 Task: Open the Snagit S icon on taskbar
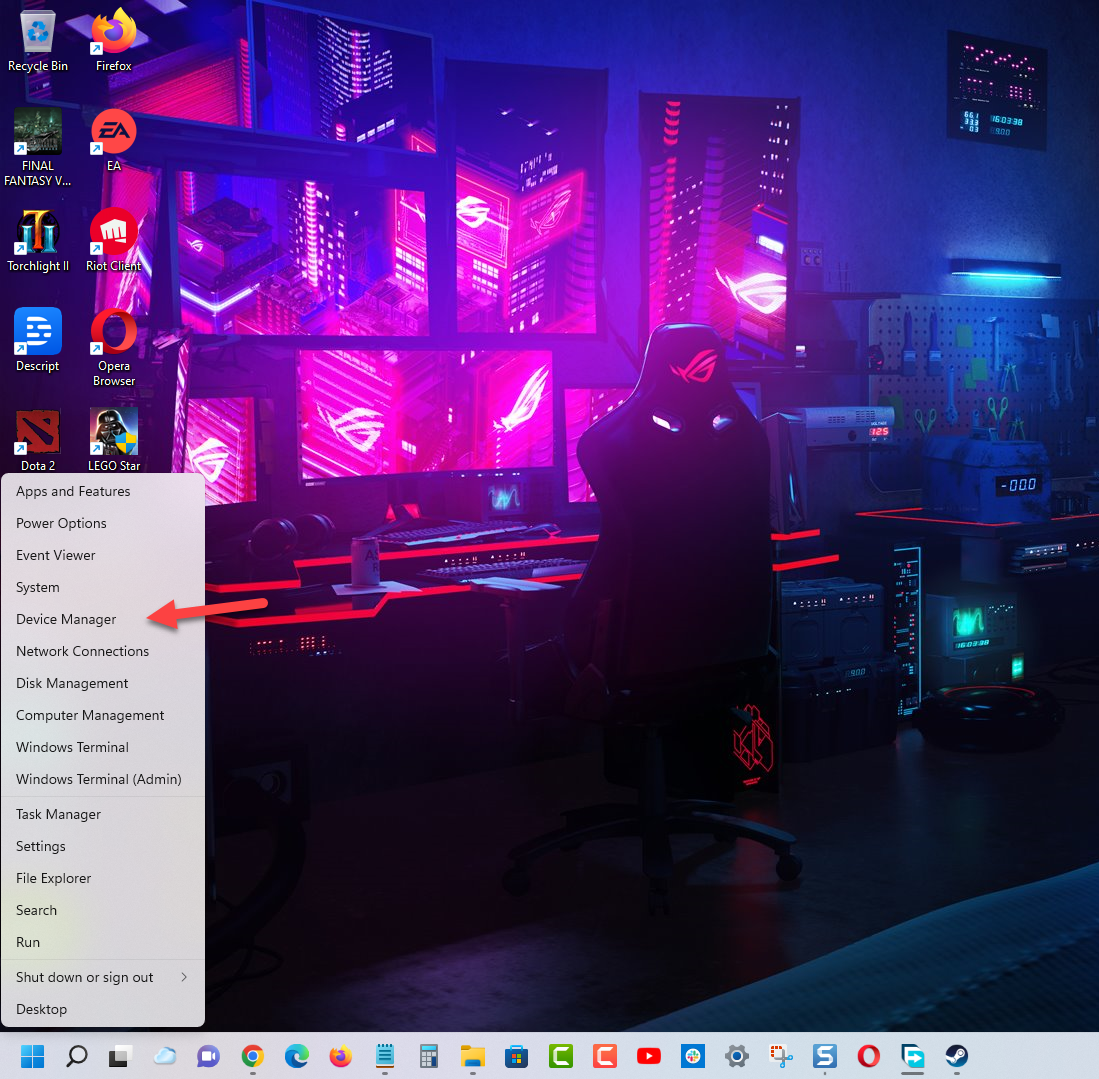825,1056
